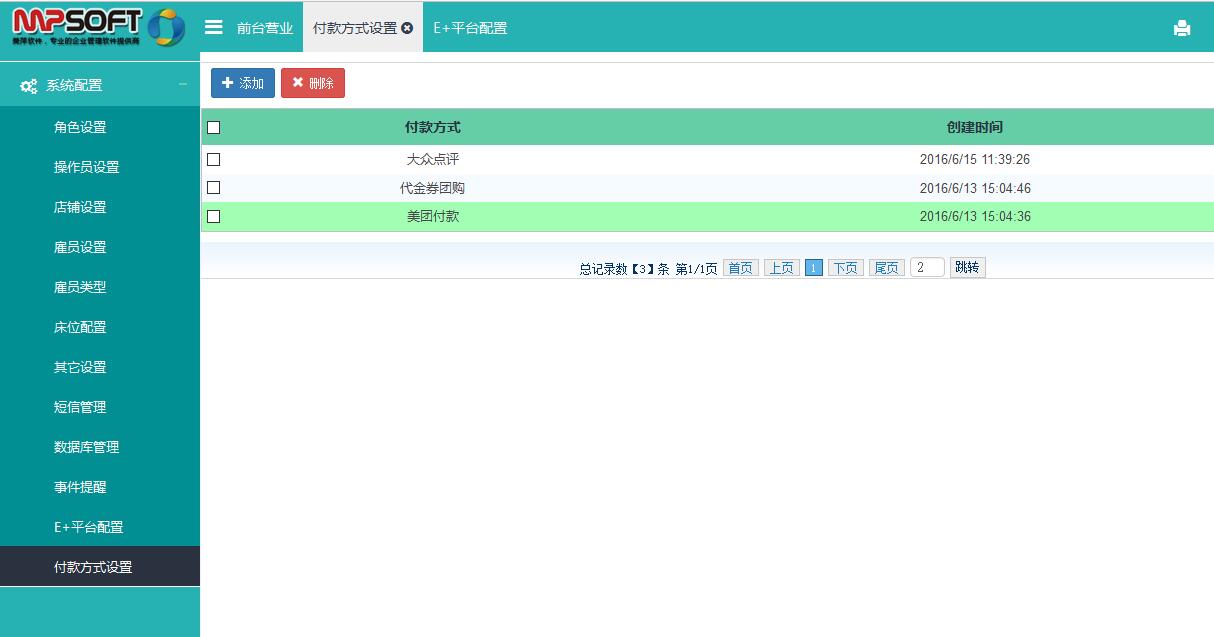The height and width of the screenshot is (637, 1214).
Task: Switch to the E+平台配置 tab
Action: [469, 28]
